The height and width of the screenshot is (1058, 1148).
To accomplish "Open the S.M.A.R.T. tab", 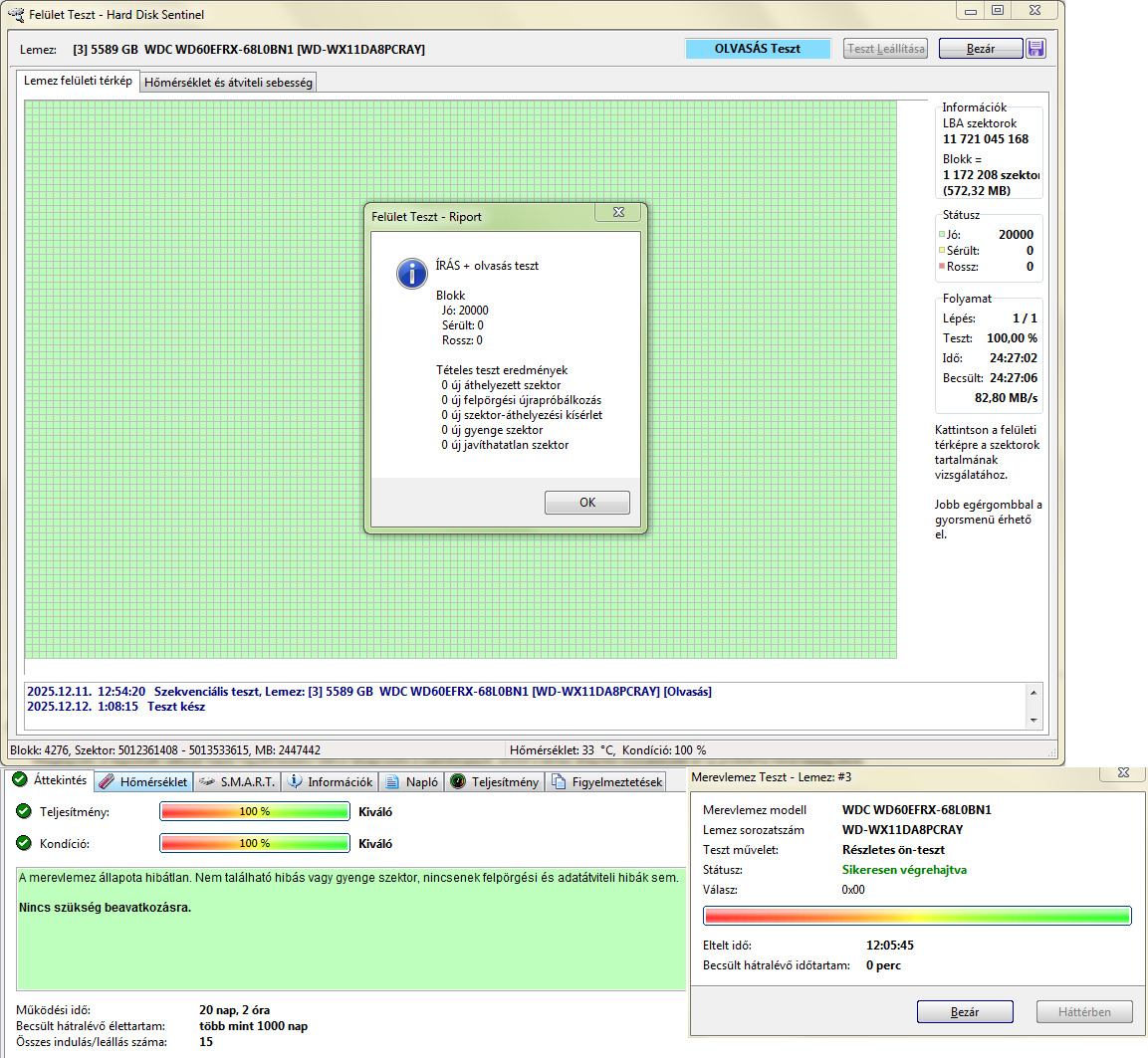I will tap(237, 781).
